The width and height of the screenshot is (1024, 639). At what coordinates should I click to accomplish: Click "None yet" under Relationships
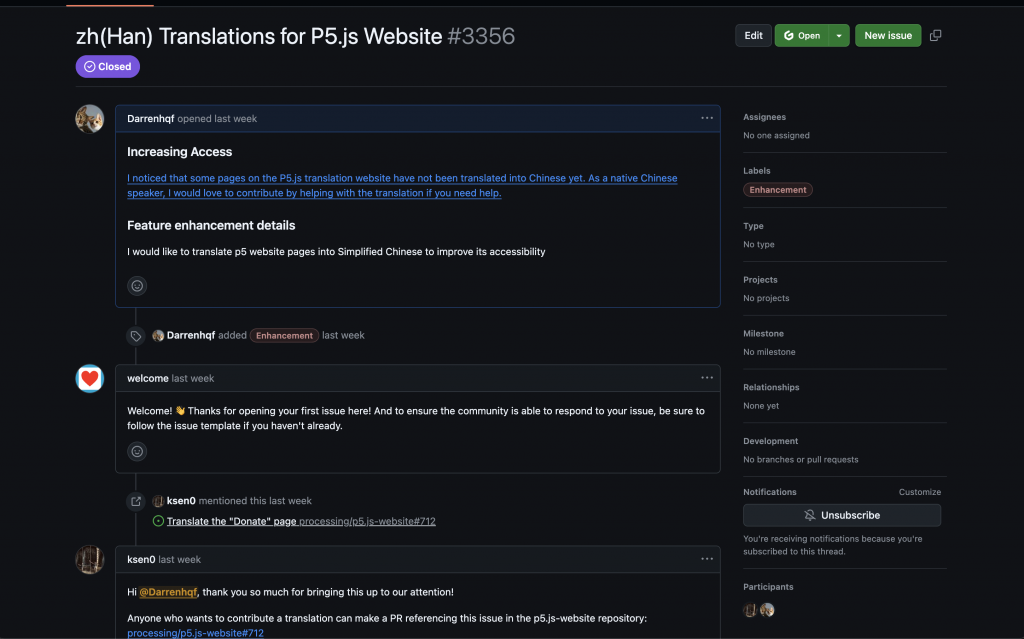[761, 406]
